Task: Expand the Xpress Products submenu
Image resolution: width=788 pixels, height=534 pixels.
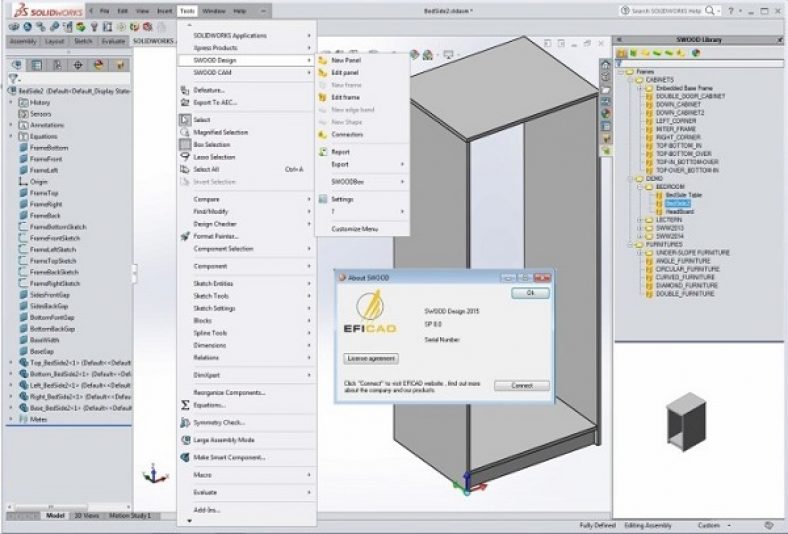Action: [x=246, y=48]
